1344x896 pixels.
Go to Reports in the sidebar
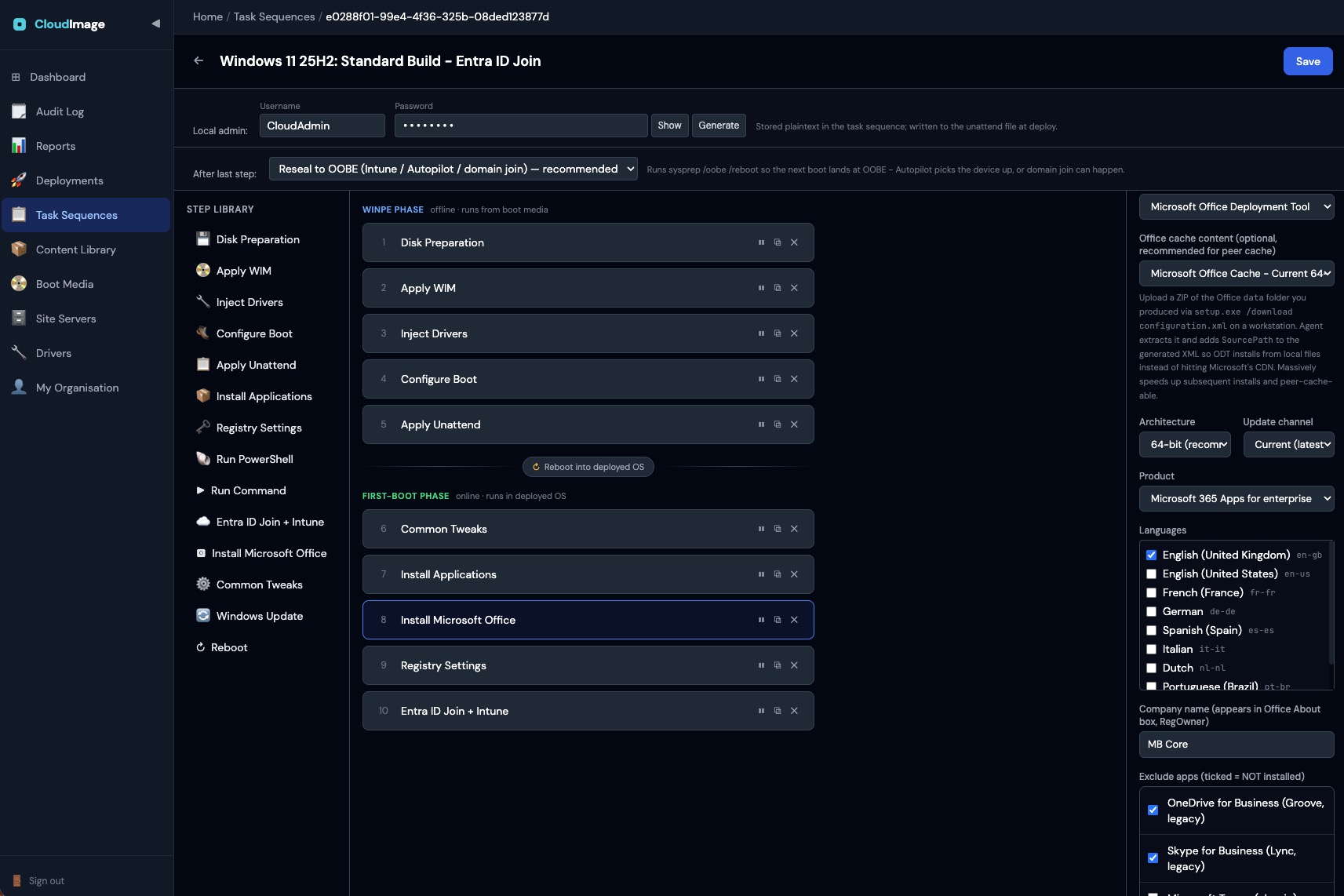[x=86, y=146]
